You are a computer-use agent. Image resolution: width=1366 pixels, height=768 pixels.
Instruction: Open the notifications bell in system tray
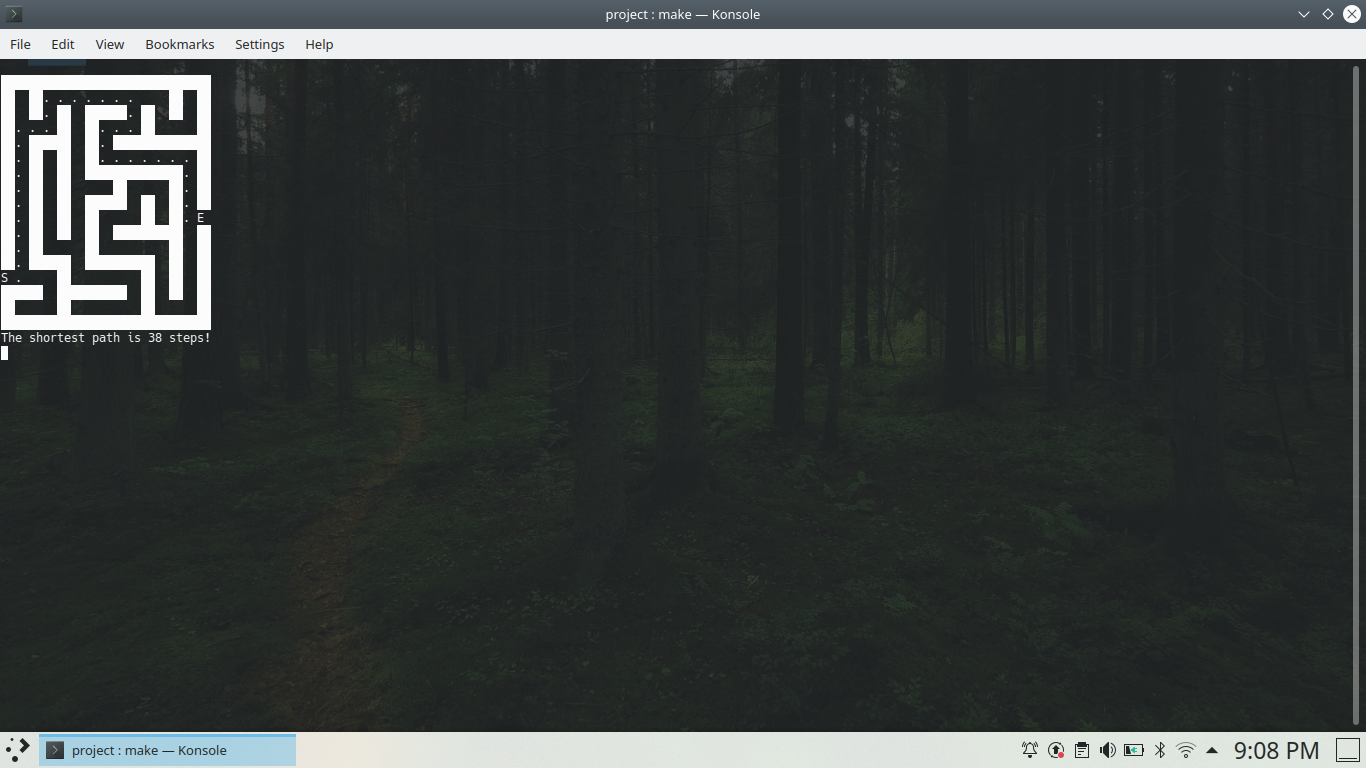[1029, 749]
